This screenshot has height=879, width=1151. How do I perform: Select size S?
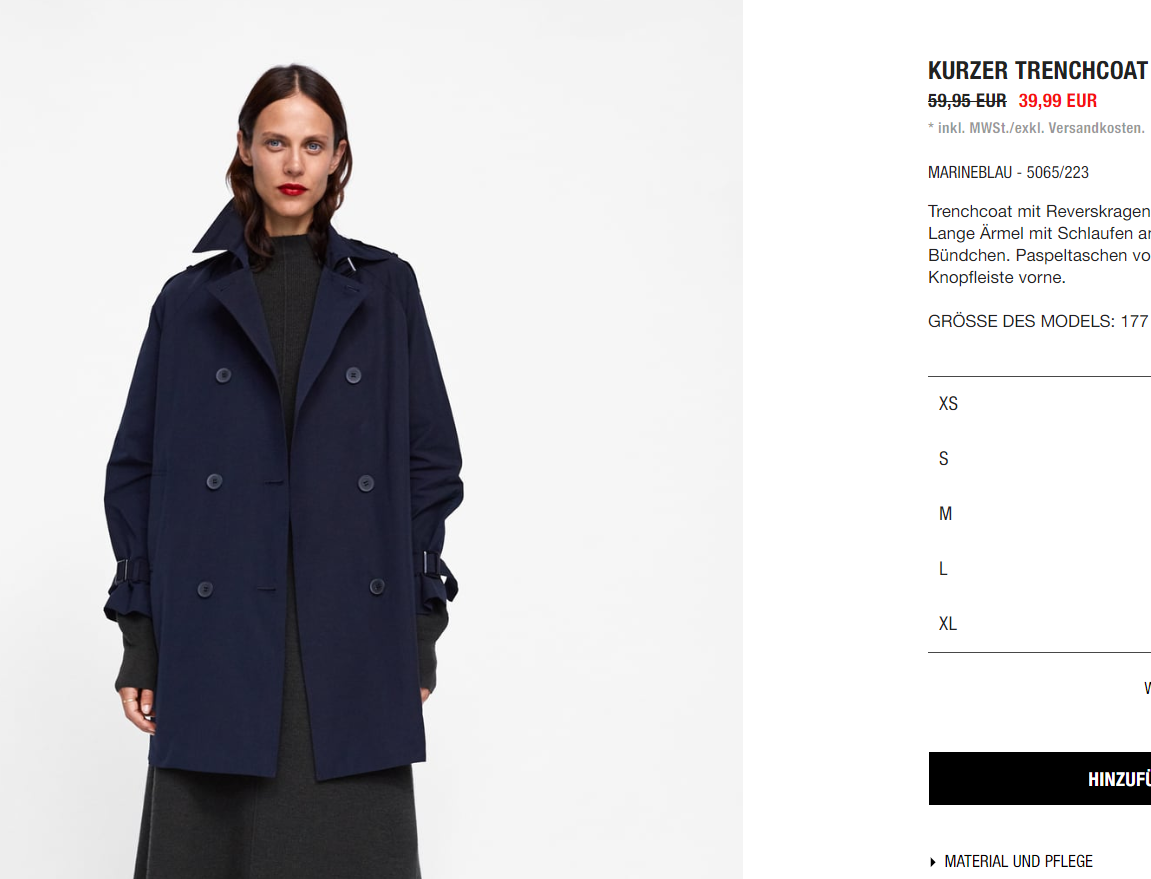tap(1039, 459)
